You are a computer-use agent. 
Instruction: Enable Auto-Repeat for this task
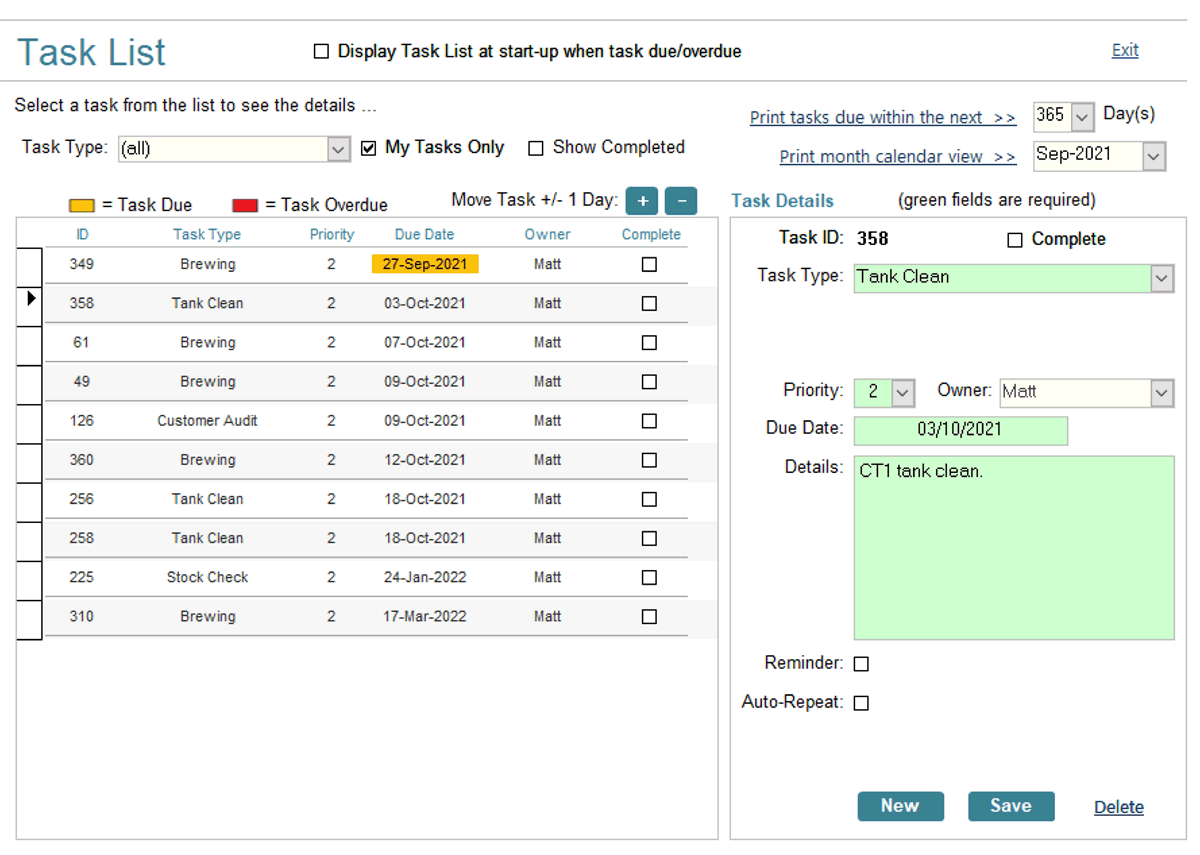point(861,702)
